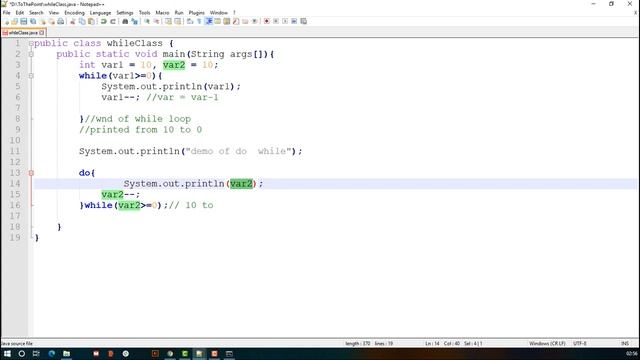Image resolution: width=640 pixels, height=360 pixels.
Task: Click the Open file toolbar icon
Action: tap(15, 21)
